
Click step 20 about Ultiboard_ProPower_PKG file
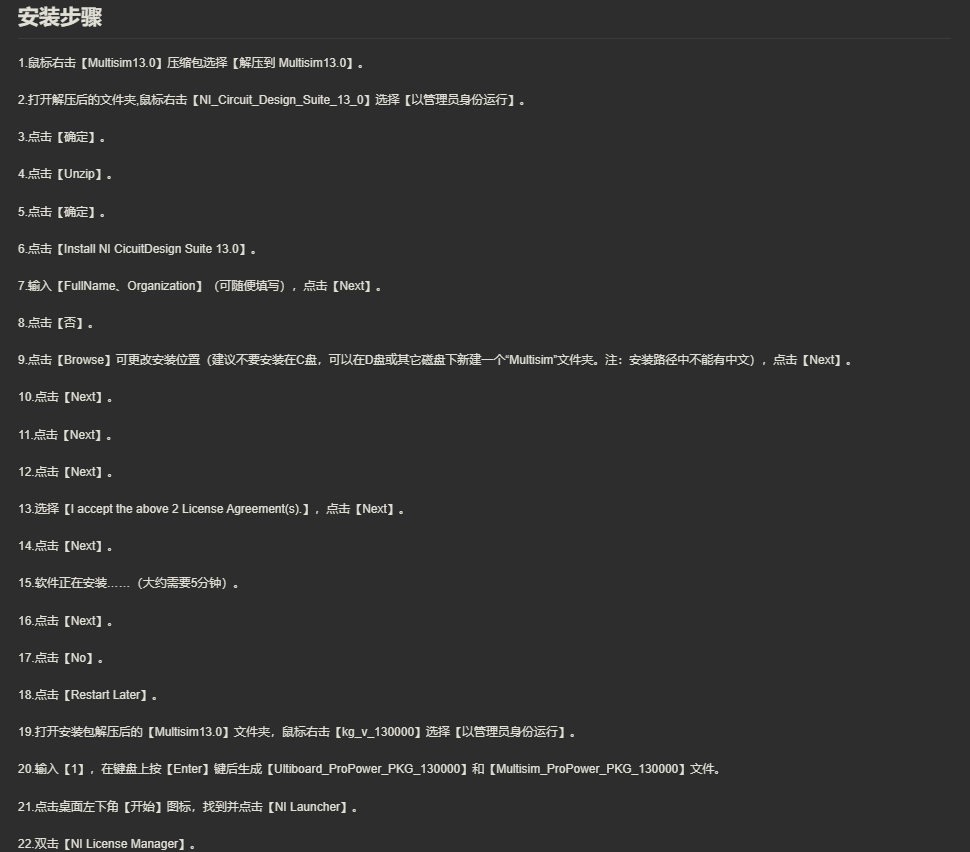369,770
